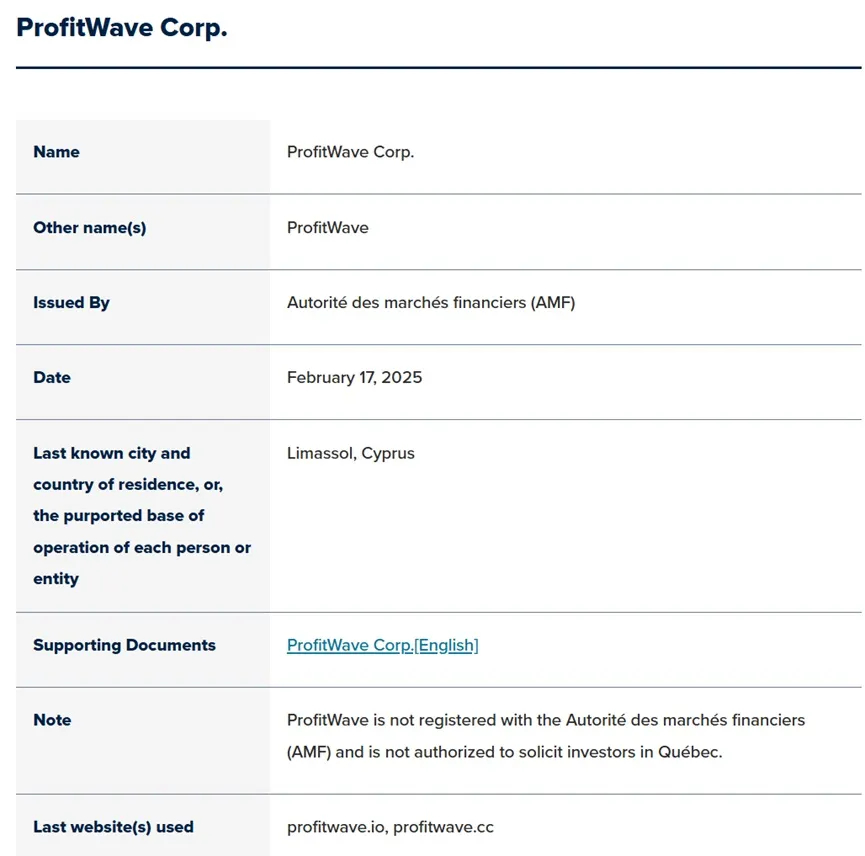
Task: Select the Date row label
Action: pyautogui.click(x=52, y=377)
